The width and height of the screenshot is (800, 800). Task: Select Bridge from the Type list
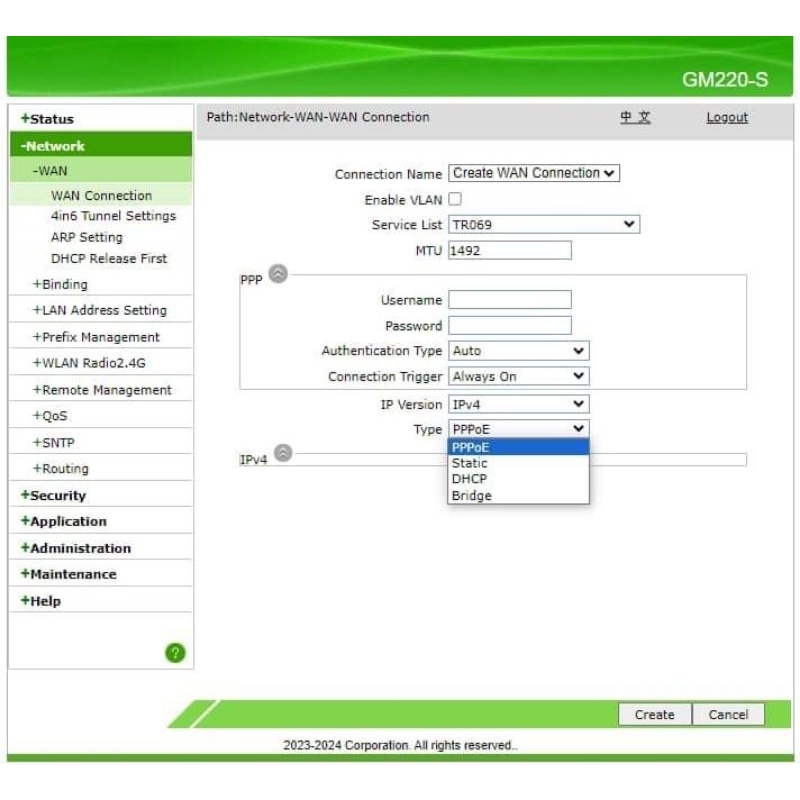472,496
